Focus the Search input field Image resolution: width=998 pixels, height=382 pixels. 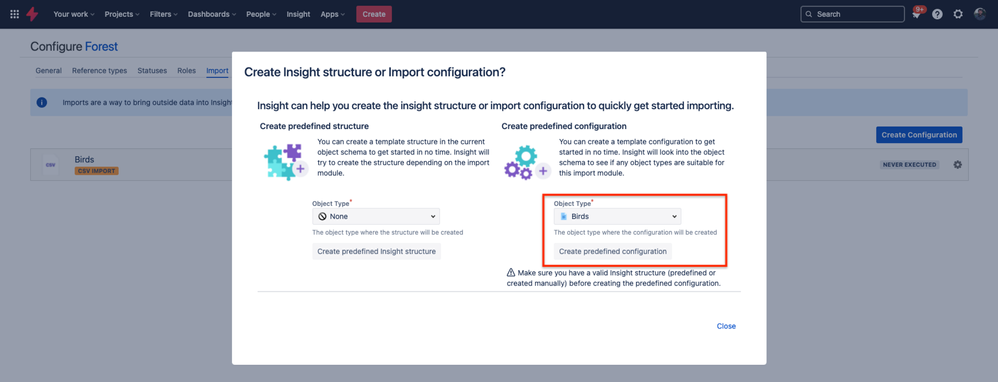pyautogui.click(x=852, y=14)
